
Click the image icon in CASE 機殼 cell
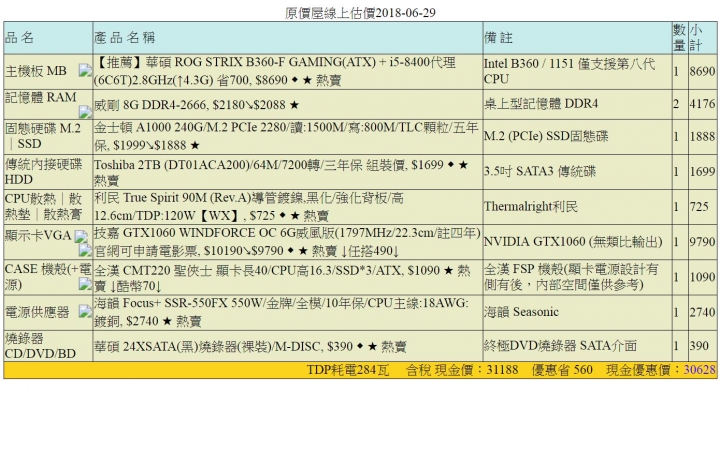coord(85,284)
